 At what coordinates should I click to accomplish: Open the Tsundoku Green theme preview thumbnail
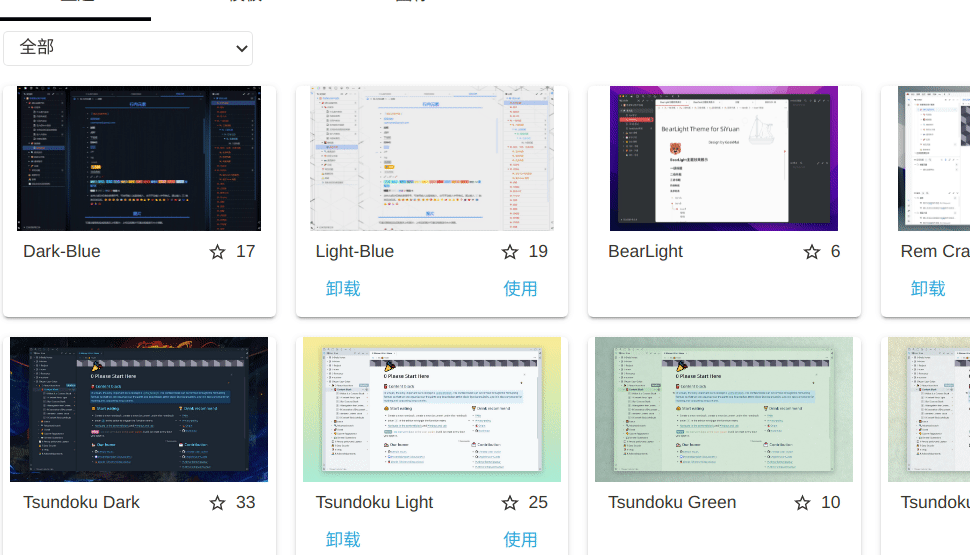point(724,410)
